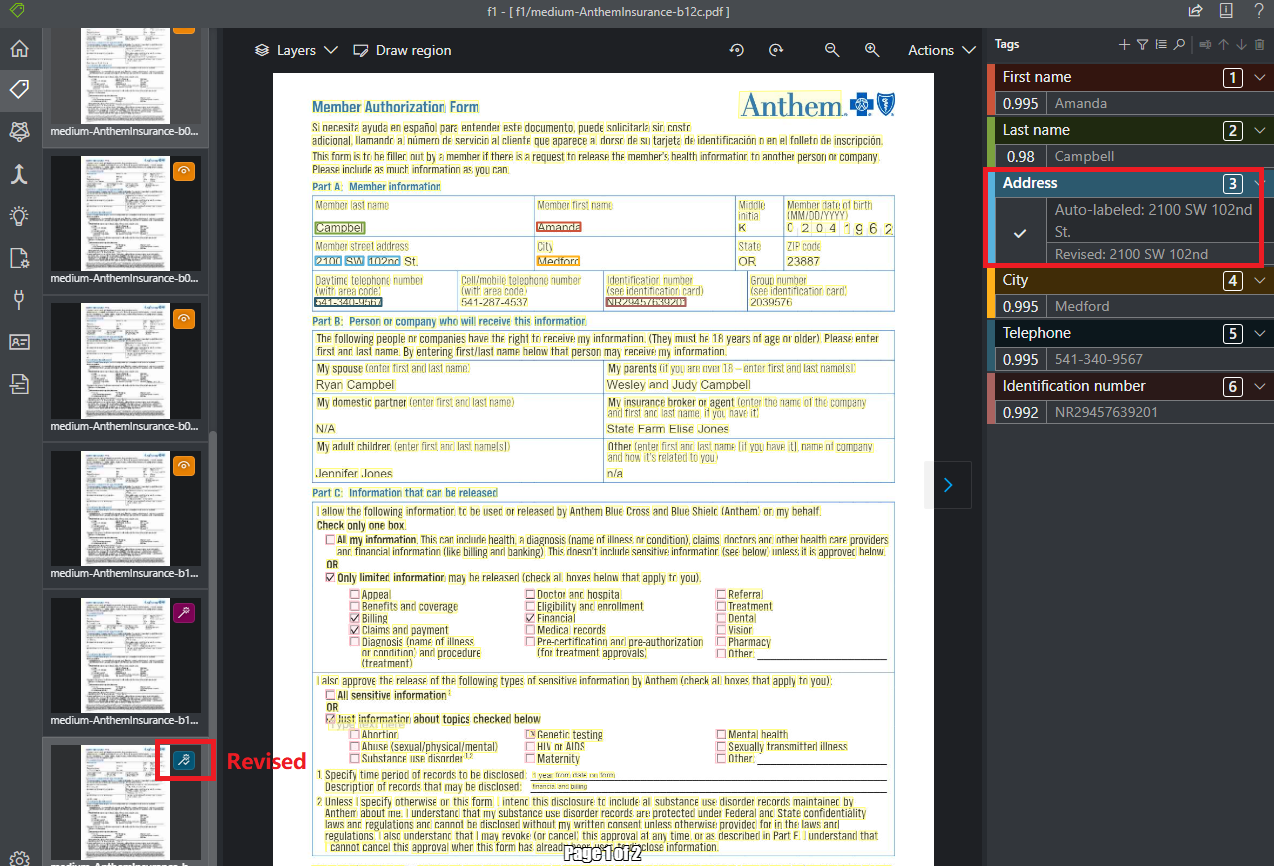Click the Revised: 2100 SW 102nd value
The width and height of the screenshot is (1279, 866).
[x=1131, y=254]
